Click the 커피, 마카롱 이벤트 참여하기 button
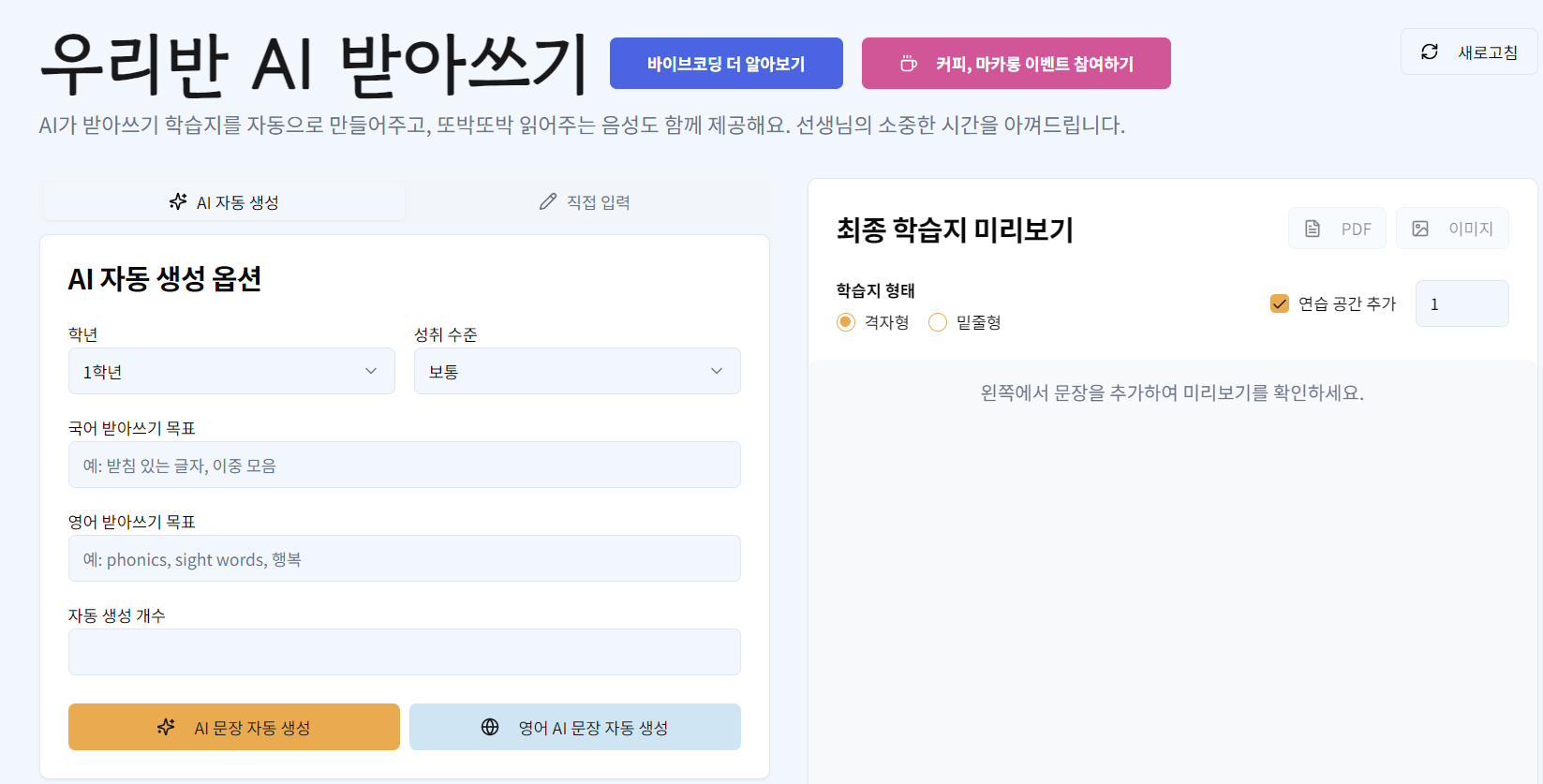Screen dimensions: 1543x784 coord(1016,63)
